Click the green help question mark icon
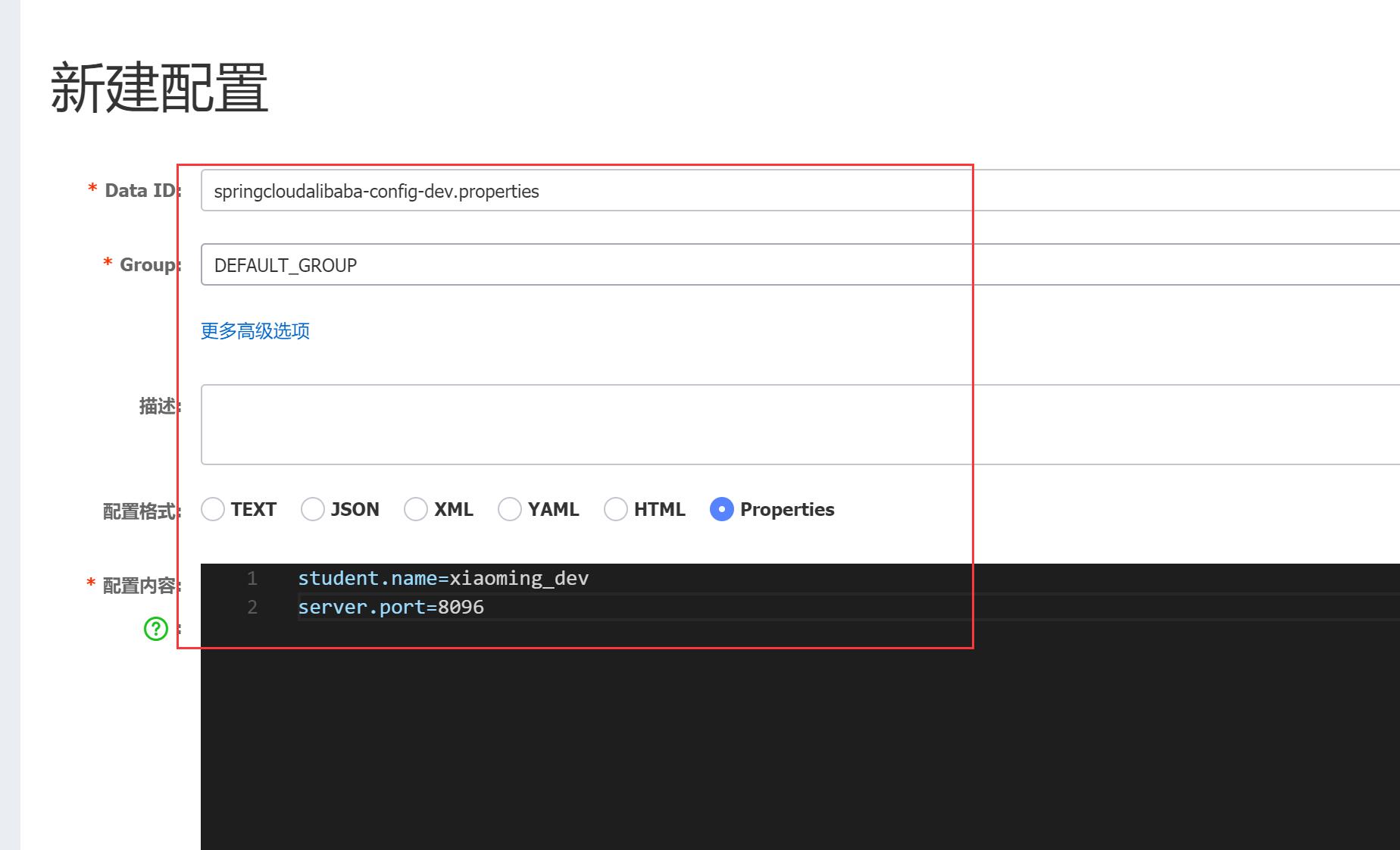Viewport: 1400px width, 850px height. [156, 629]
